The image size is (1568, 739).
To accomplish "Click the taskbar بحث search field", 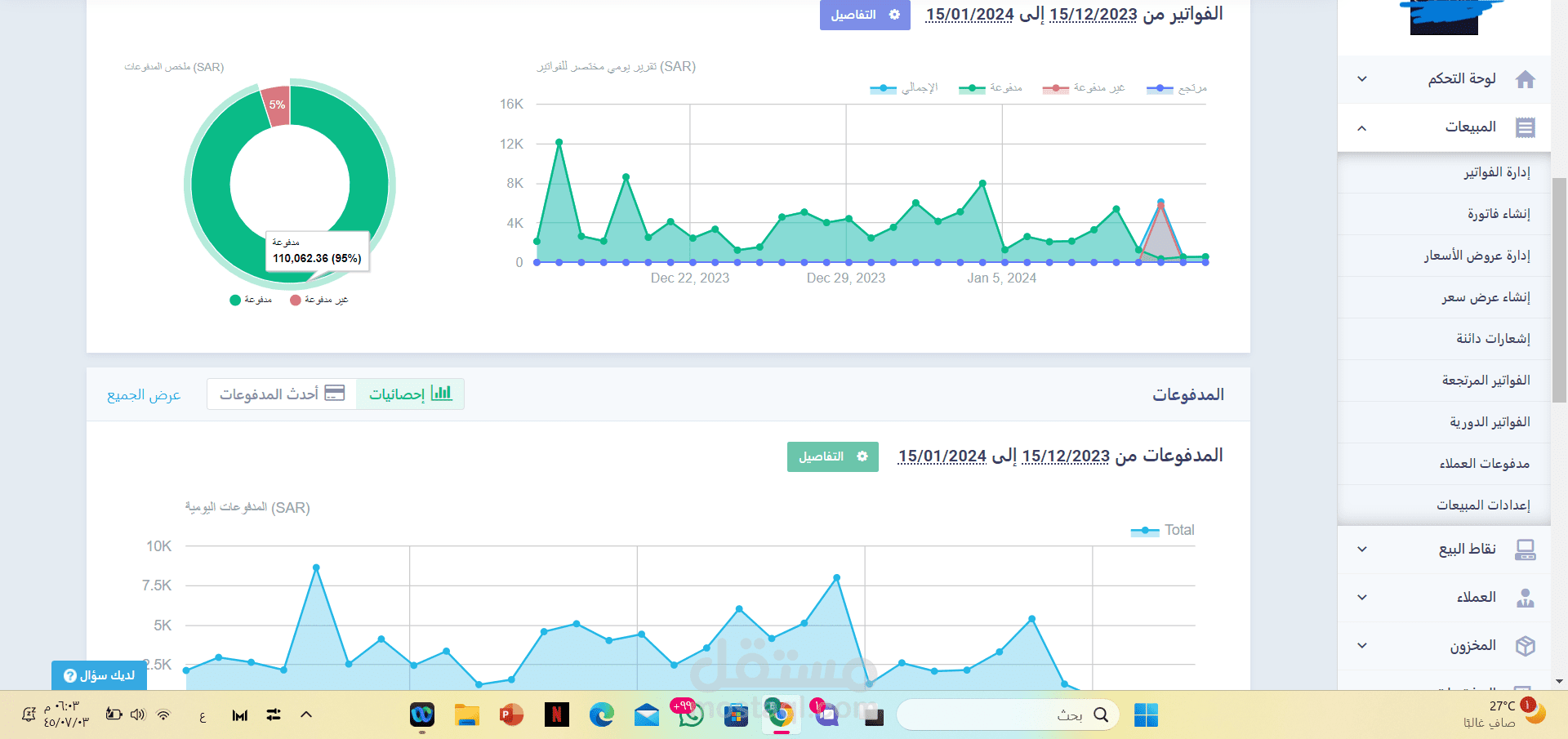I will pyautogui.click(x=1009, y=715).
